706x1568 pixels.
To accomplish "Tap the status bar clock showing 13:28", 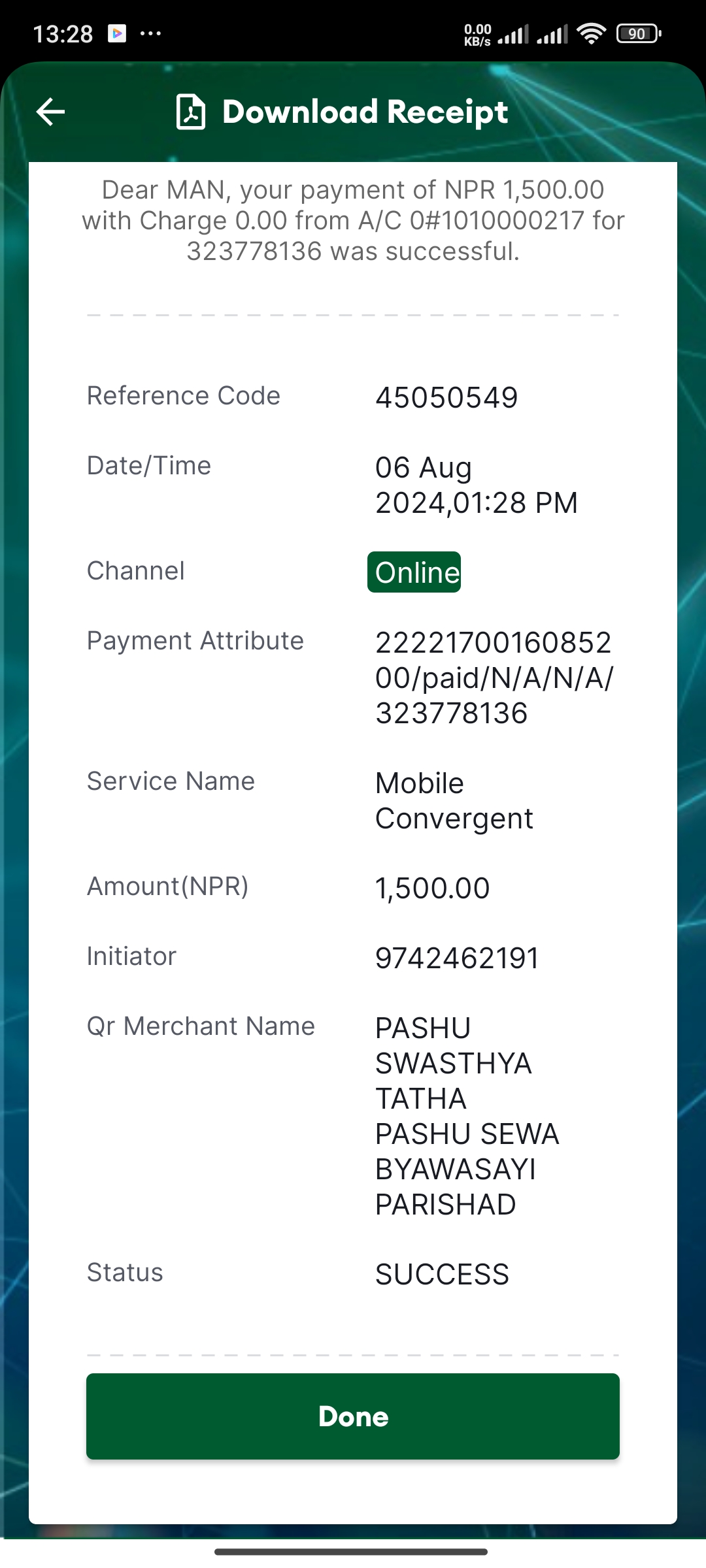I will pyautogui.click(x=63, y=33).
